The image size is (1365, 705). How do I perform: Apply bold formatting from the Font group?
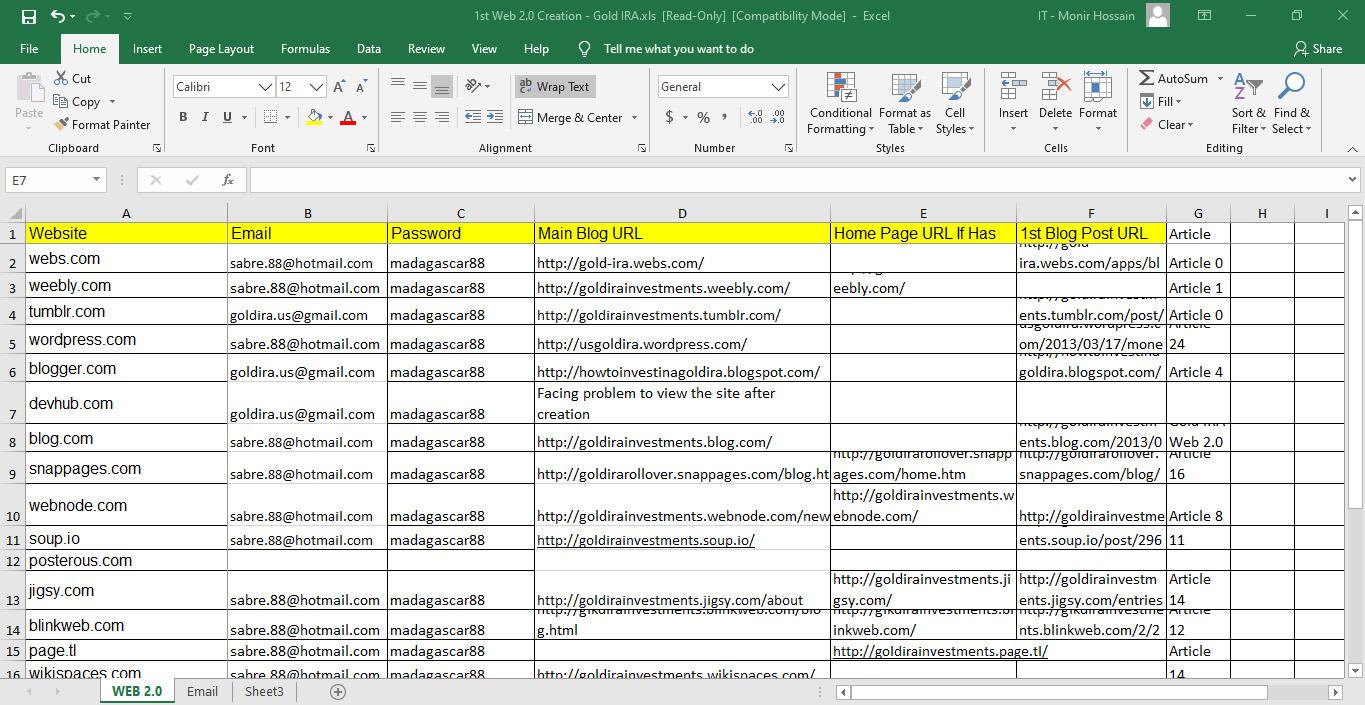(x=183, y=117)
